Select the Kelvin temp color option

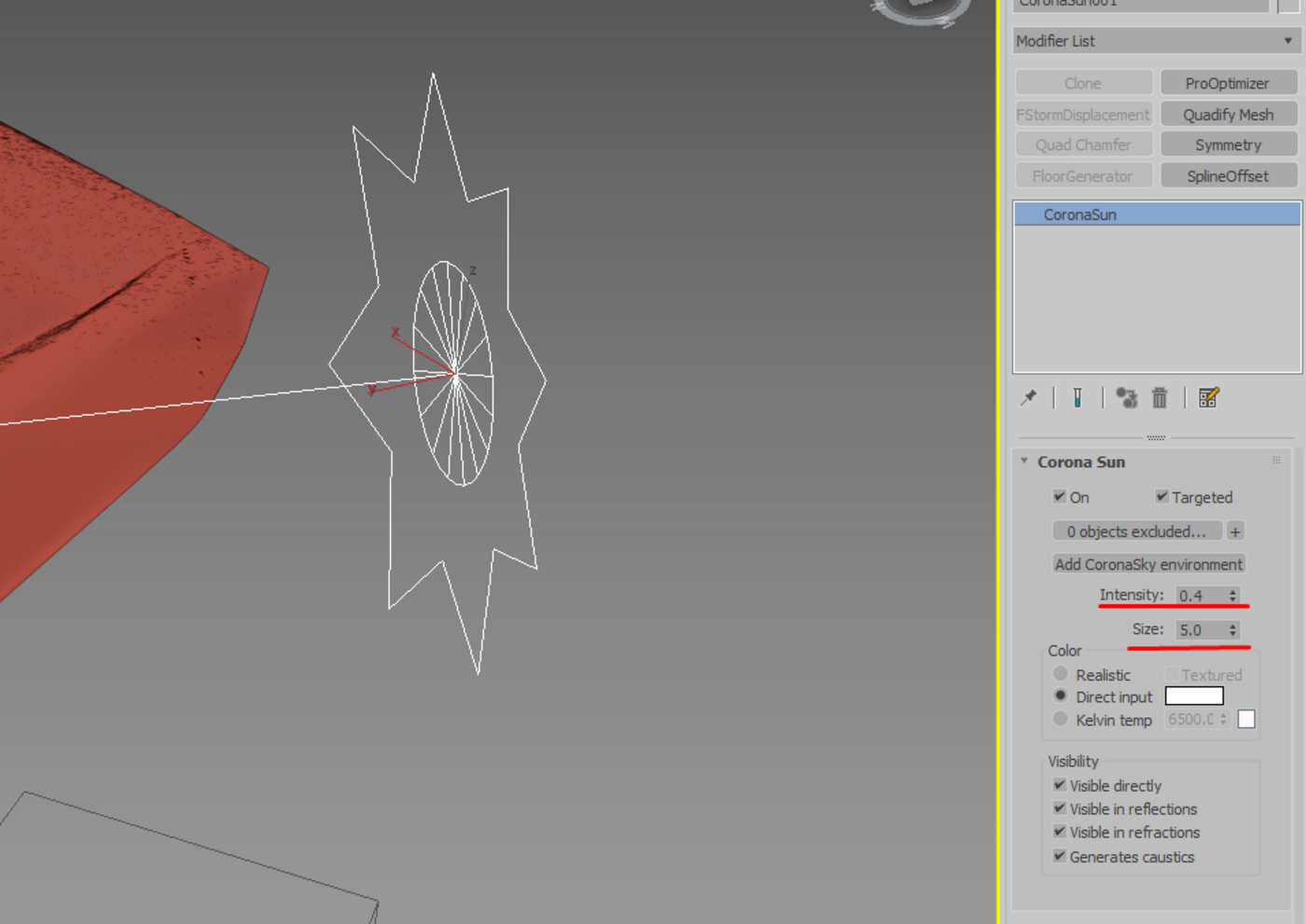point(1061,719)
